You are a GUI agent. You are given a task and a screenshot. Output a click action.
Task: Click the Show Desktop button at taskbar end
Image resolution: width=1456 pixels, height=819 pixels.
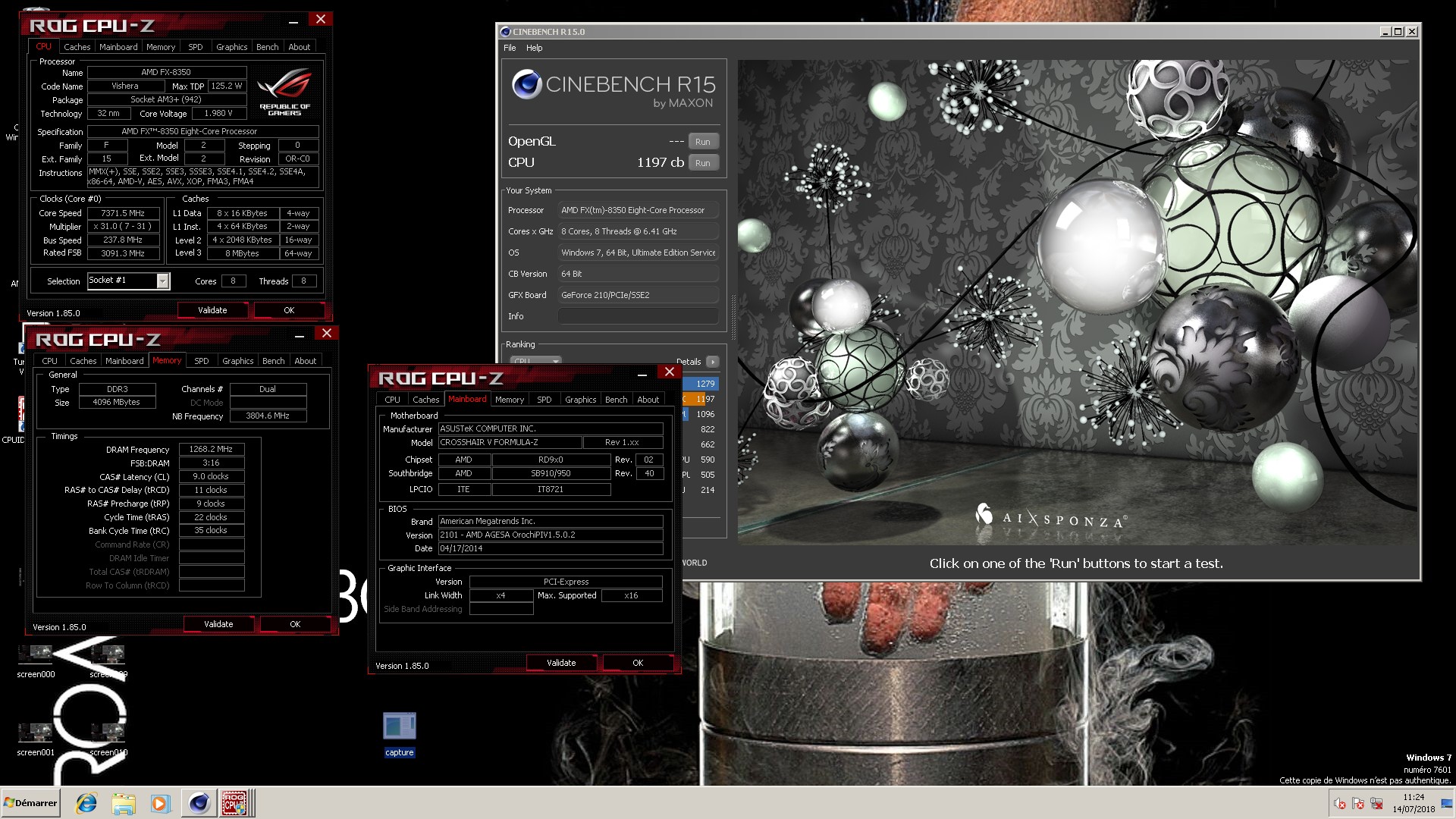pyautogui.click(x=1448, y=803)
